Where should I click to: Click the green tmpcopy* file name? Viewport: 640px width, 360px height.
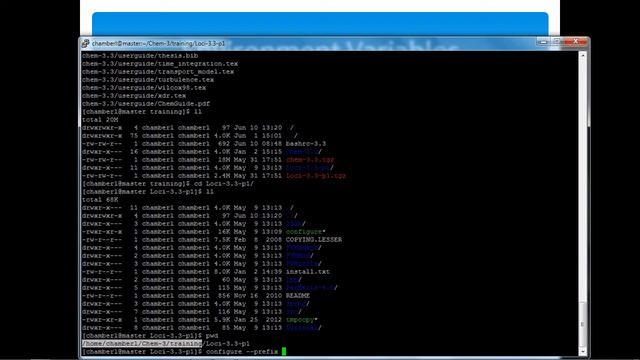(301, 320)
